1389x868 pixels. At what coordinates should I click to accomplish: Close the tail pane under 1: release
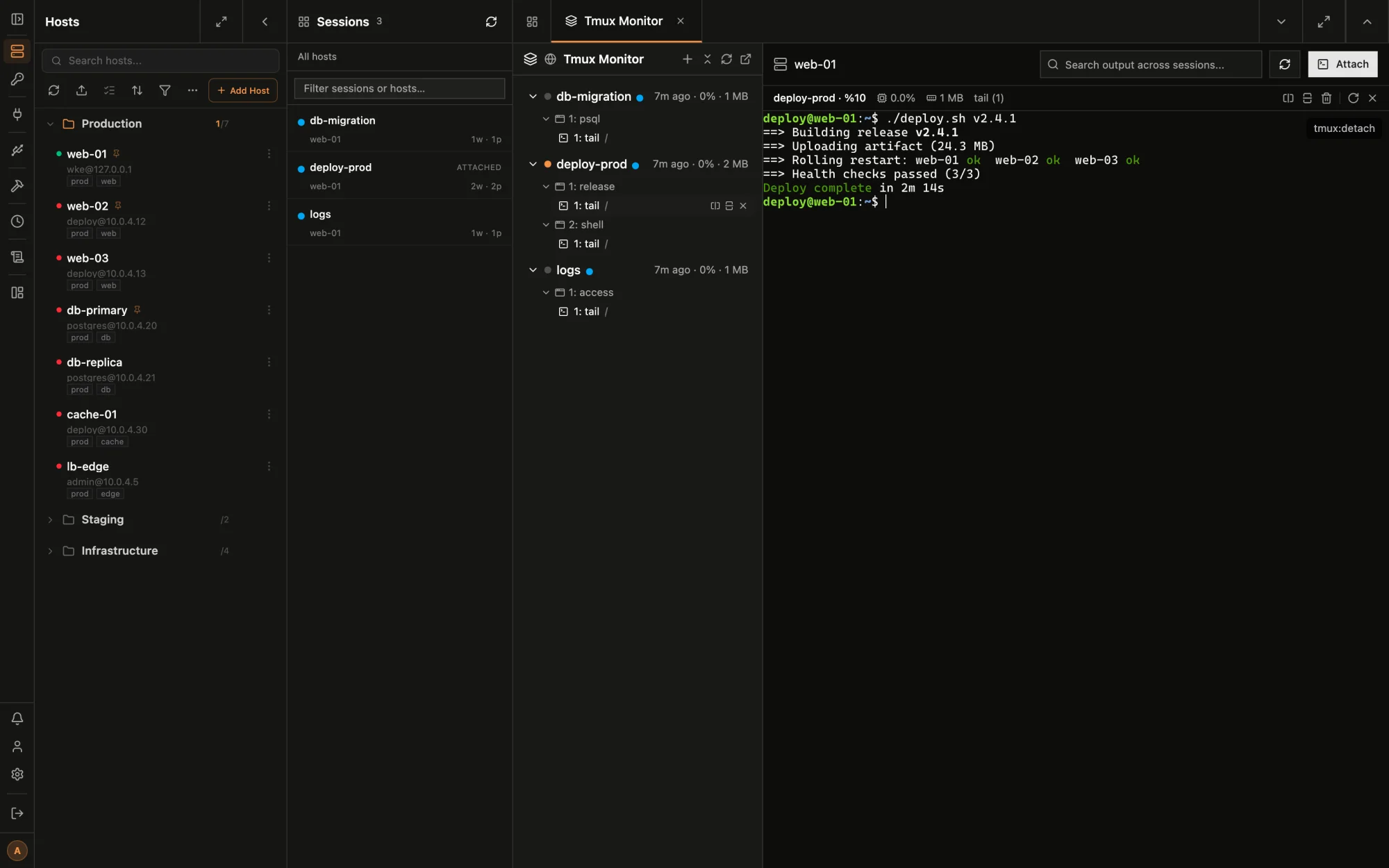(743, 206)
